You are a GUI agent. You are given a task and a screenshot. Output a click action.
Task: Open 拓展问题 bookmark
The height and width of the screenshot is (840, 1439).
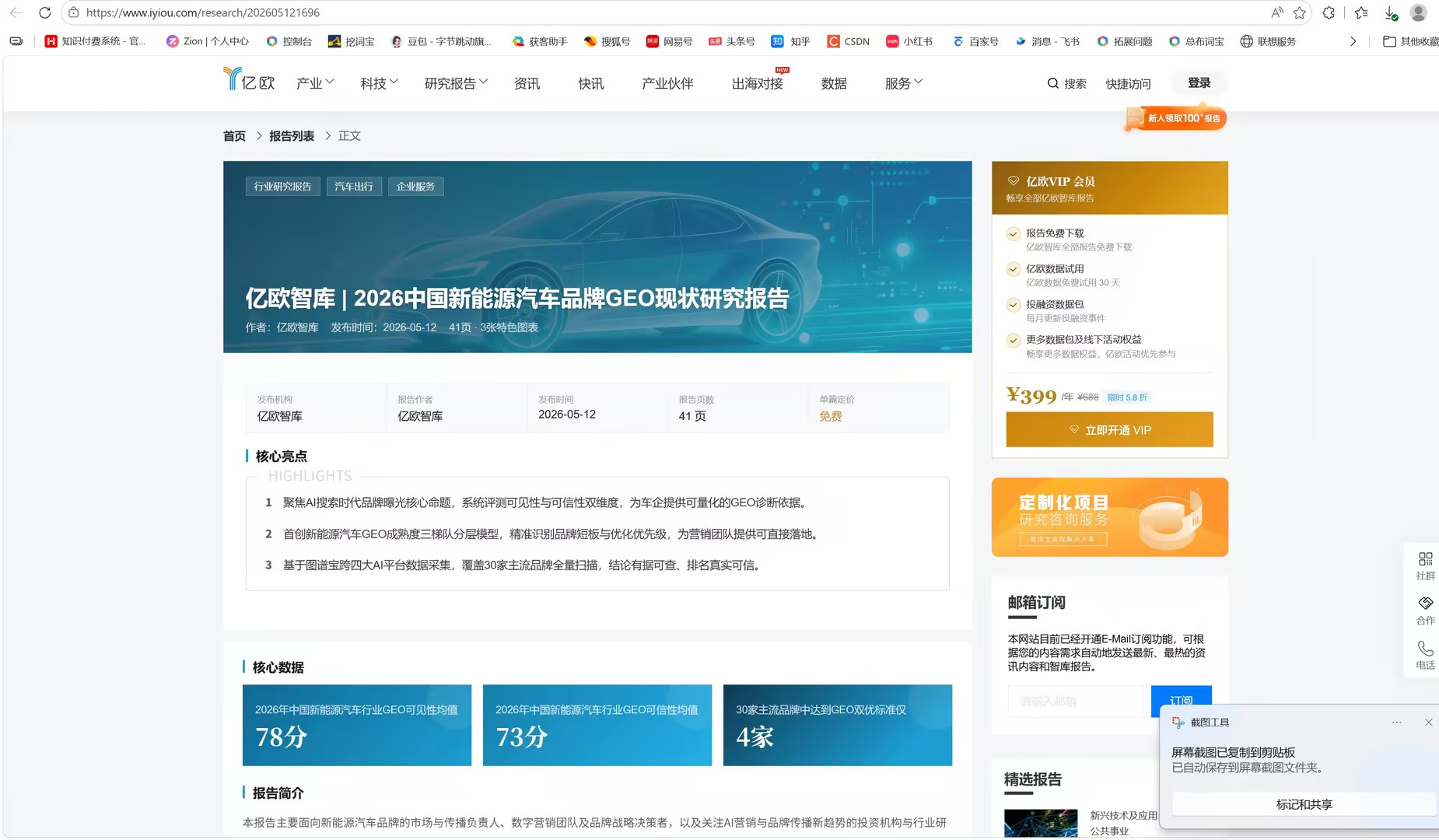pyautogui.click(x=1125, y=41)
